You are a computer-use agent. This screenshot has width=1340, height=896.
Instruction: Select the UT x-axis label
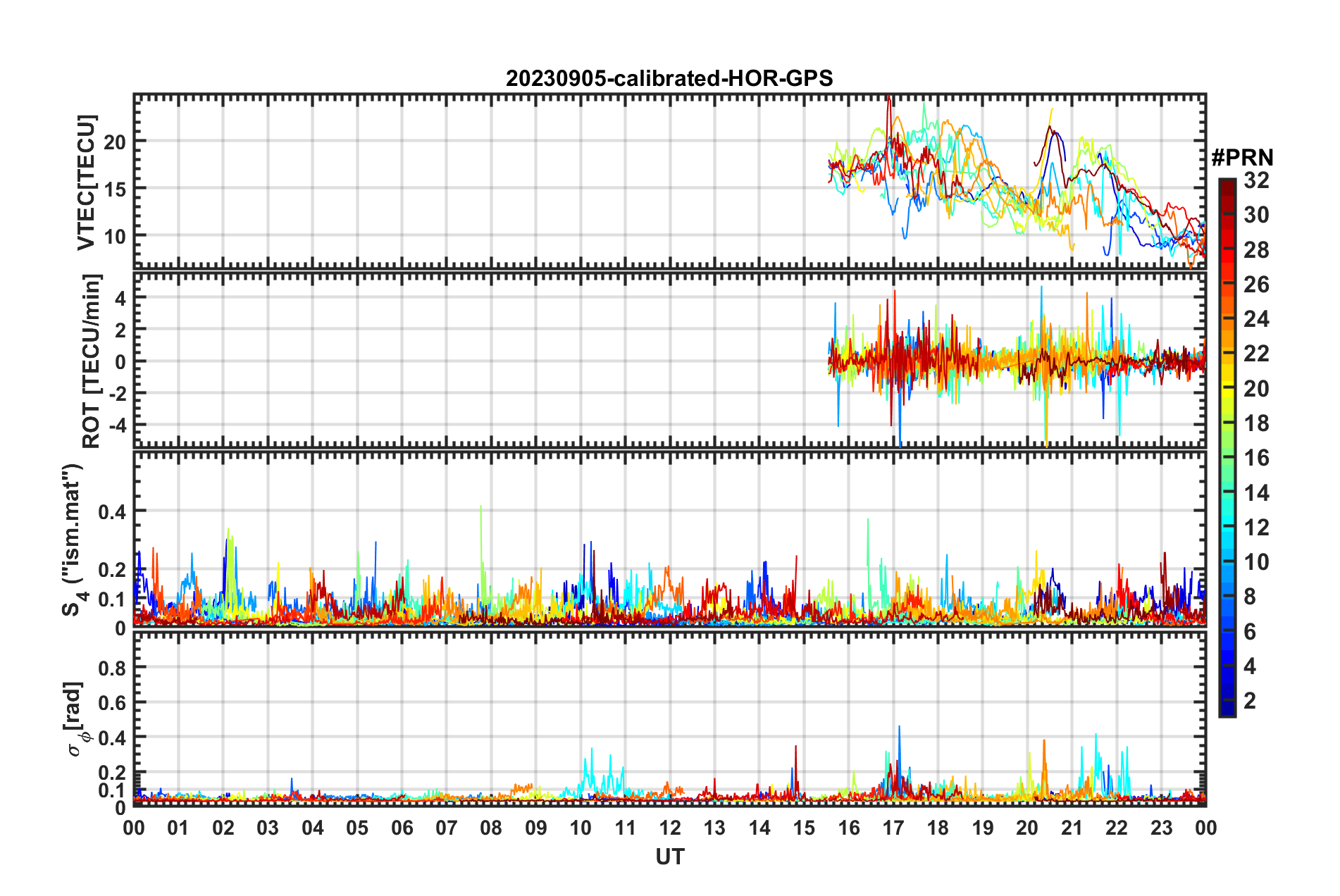coord(669,857)
